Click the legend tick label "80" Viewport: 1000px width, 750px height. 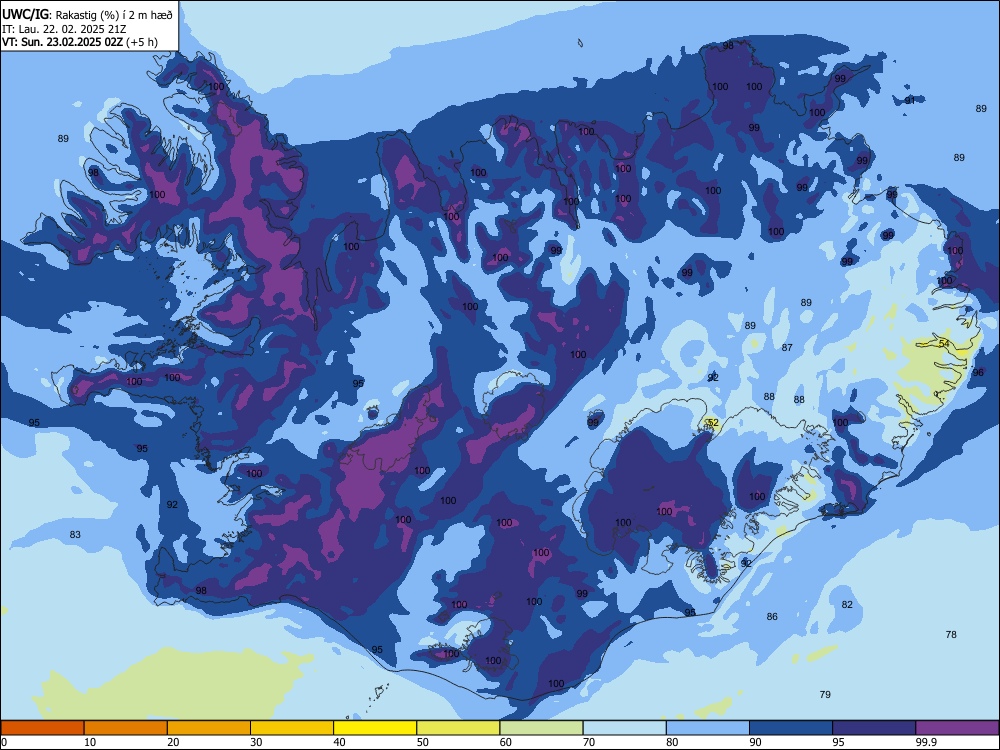coord(672,742)
